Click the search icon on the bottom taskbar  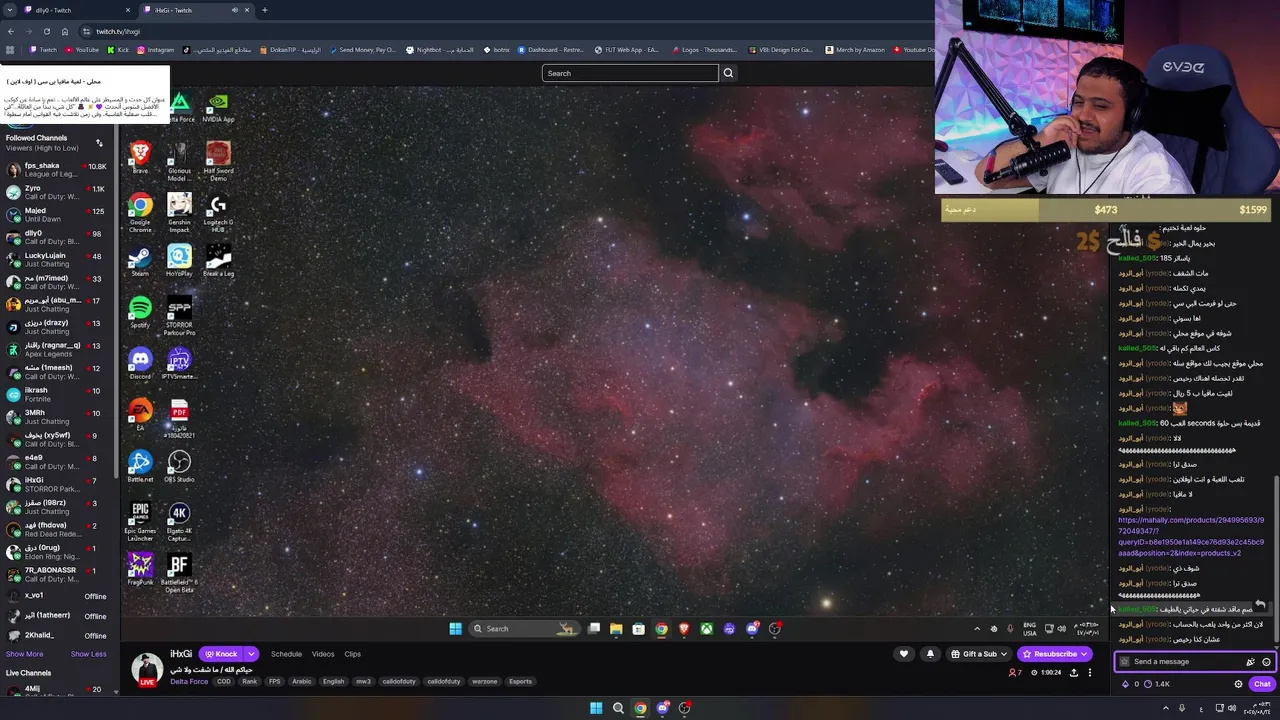click(x=618, y=708)
